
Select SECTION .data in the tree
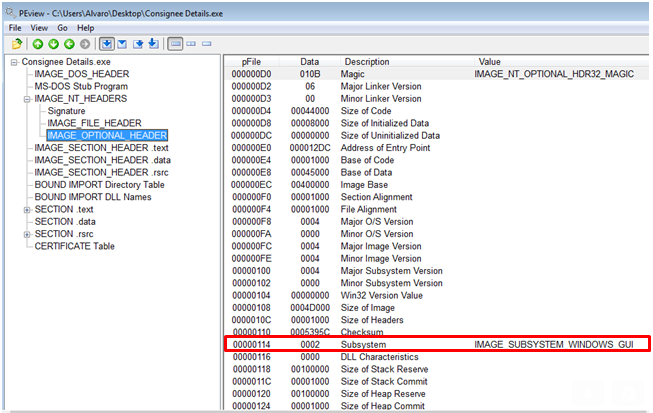coord(65,221)
